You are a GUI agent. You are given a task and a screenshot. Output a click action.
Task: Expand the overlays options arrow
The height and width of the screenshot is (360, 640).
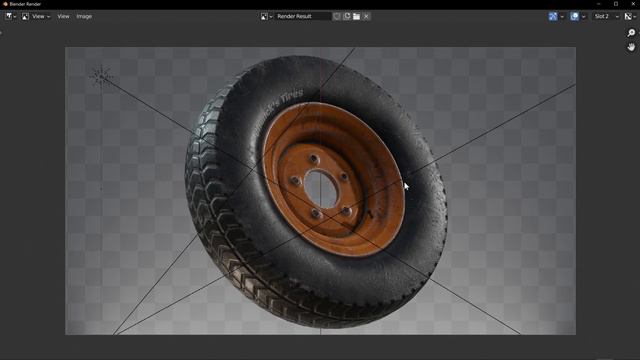[583, 16]
